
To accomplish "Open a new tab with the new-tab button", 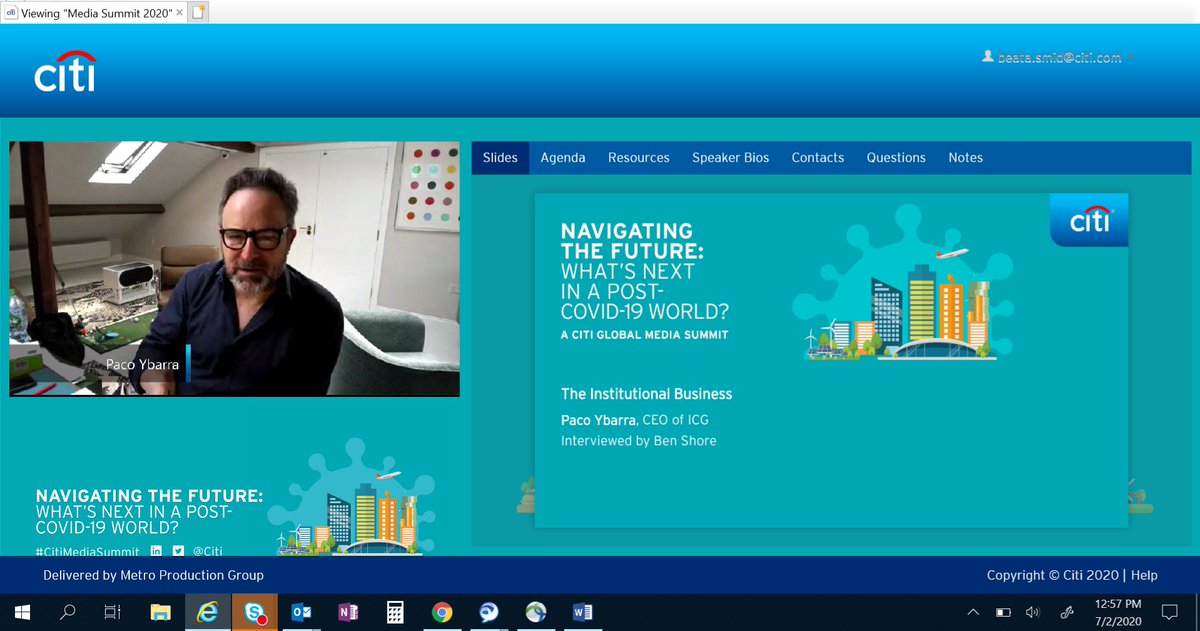I will 198,11.
